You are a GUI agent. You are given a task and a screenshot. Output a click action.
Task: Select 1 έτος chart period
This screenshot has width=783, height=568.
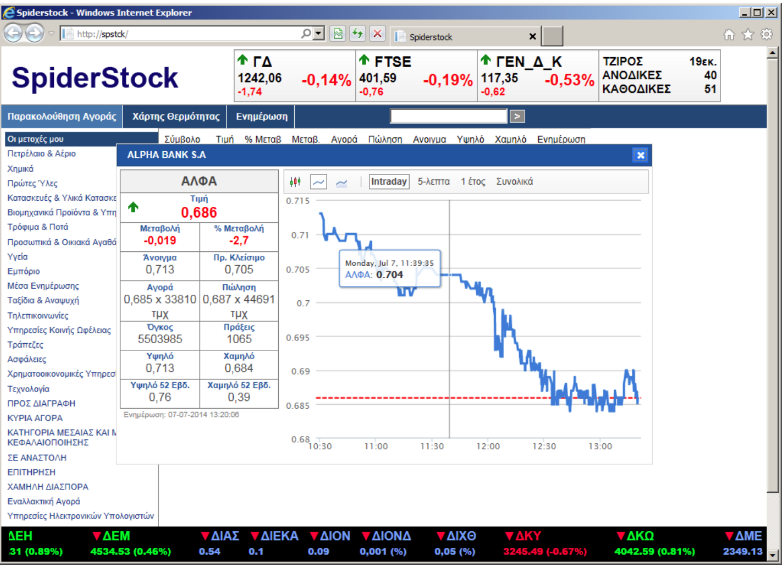(x=472, y=182)
